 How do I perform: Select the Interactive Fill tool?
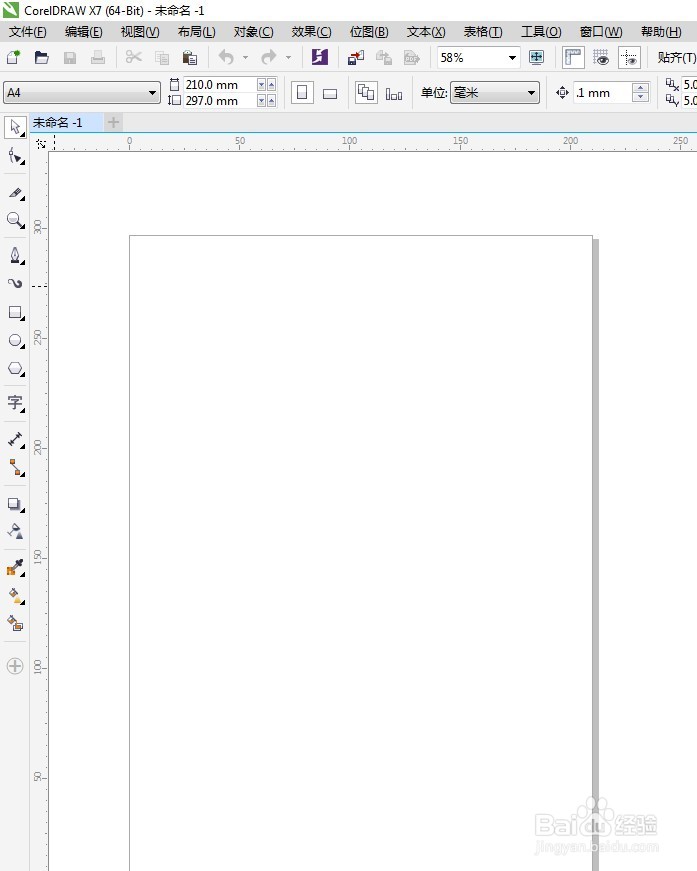tap(15, 595)
